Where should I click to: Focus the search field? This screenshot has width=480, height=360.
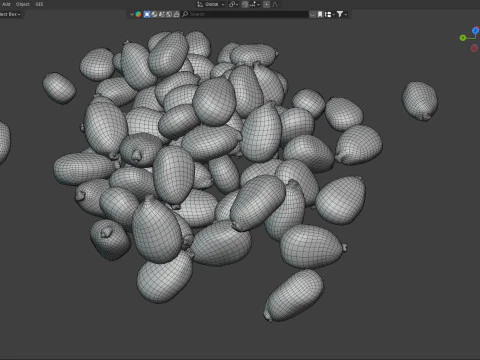(x=245, y=14)
